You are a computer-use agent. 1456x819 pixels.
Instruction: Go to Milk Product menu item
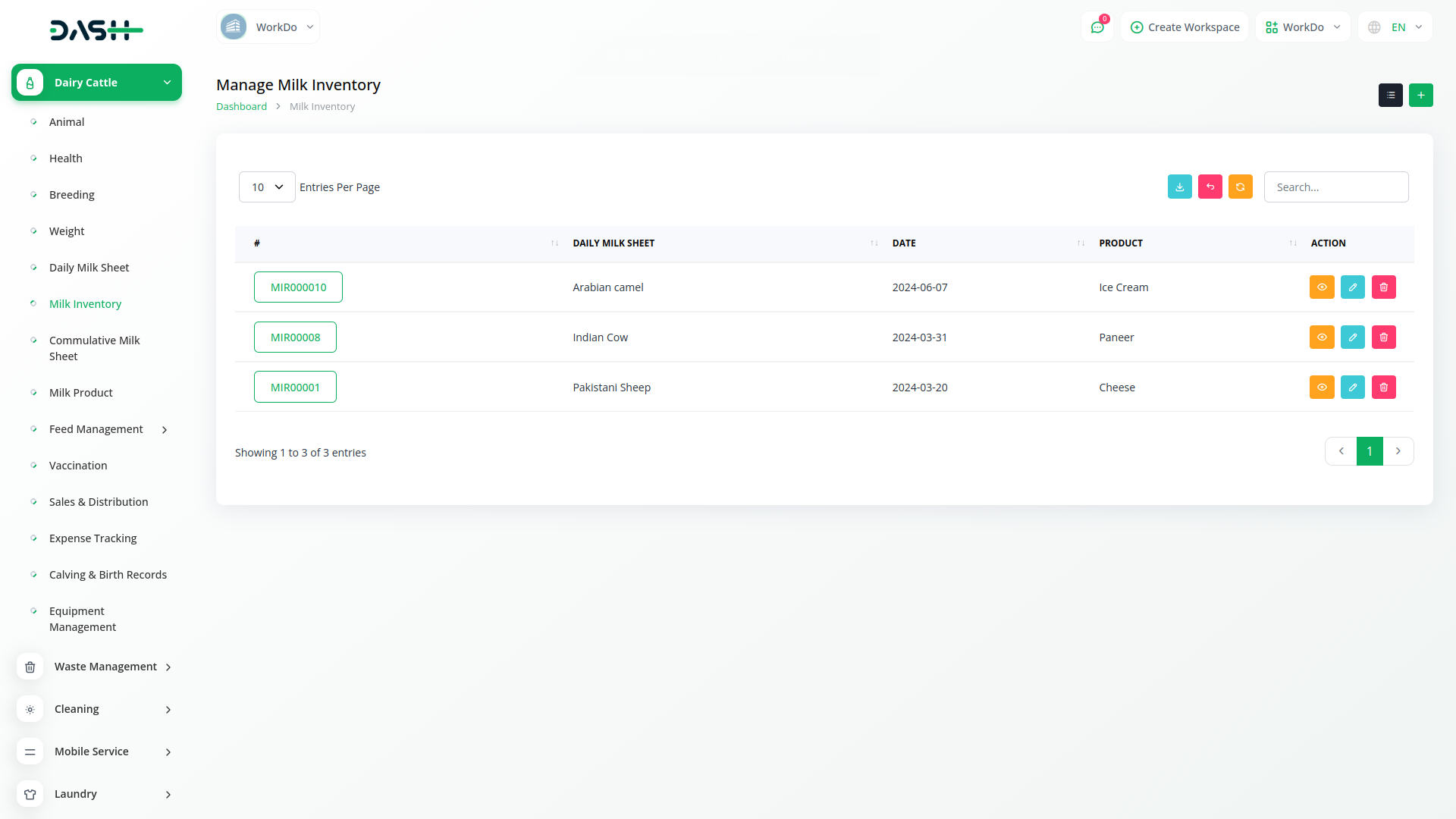(80, 393)
